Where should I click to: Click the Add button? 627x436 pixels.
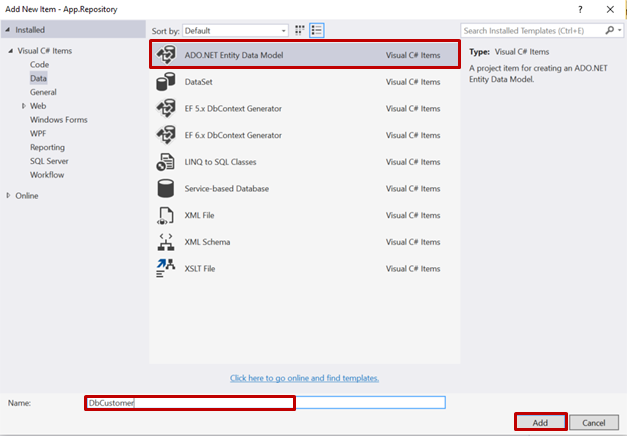(540, 422)
